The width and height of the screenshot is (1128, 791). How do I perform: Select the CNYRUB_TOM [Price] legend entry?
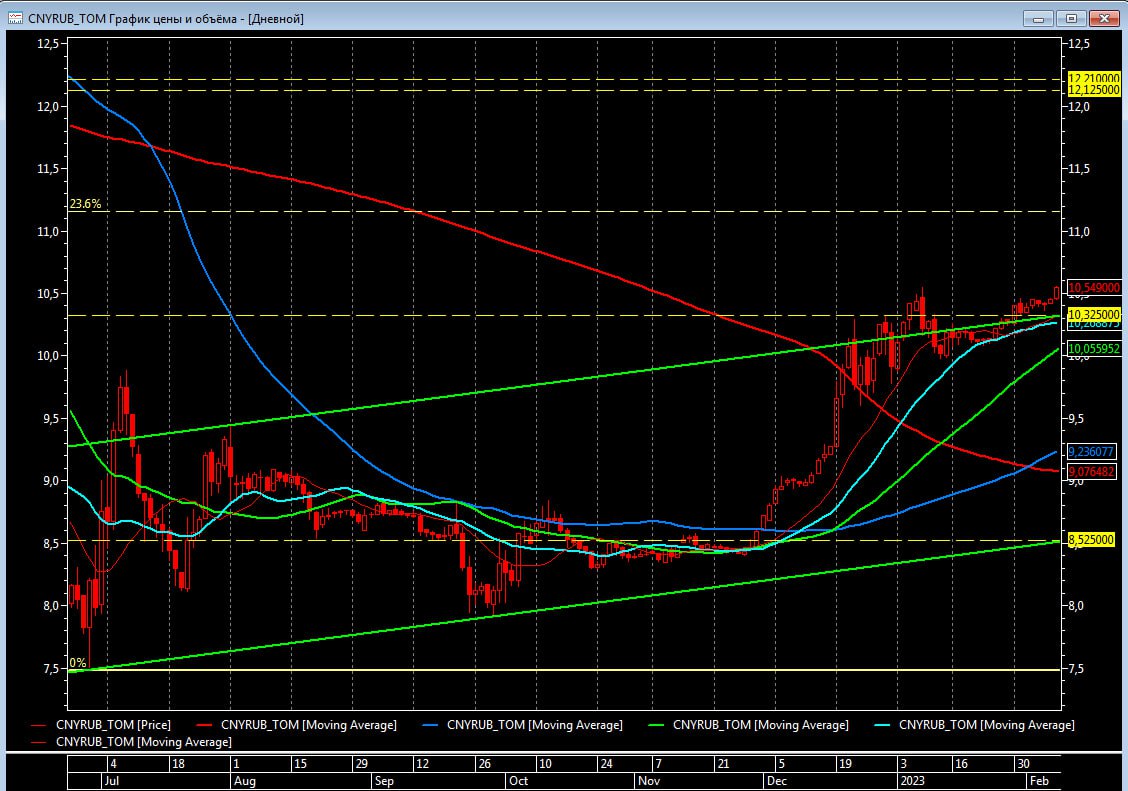tap(101, 725)
